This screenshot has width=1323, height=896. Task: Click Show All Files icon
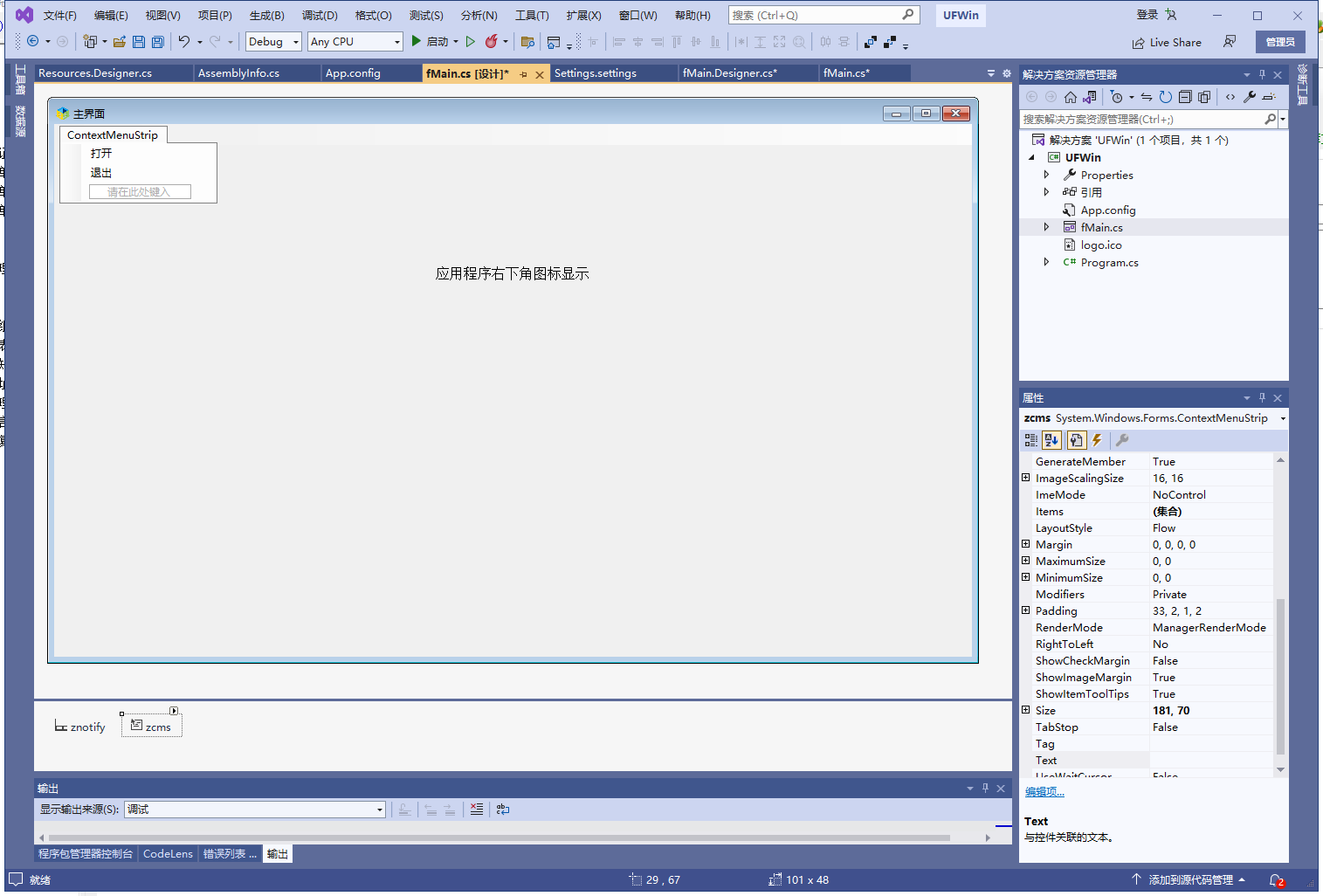click(1204, 97)
